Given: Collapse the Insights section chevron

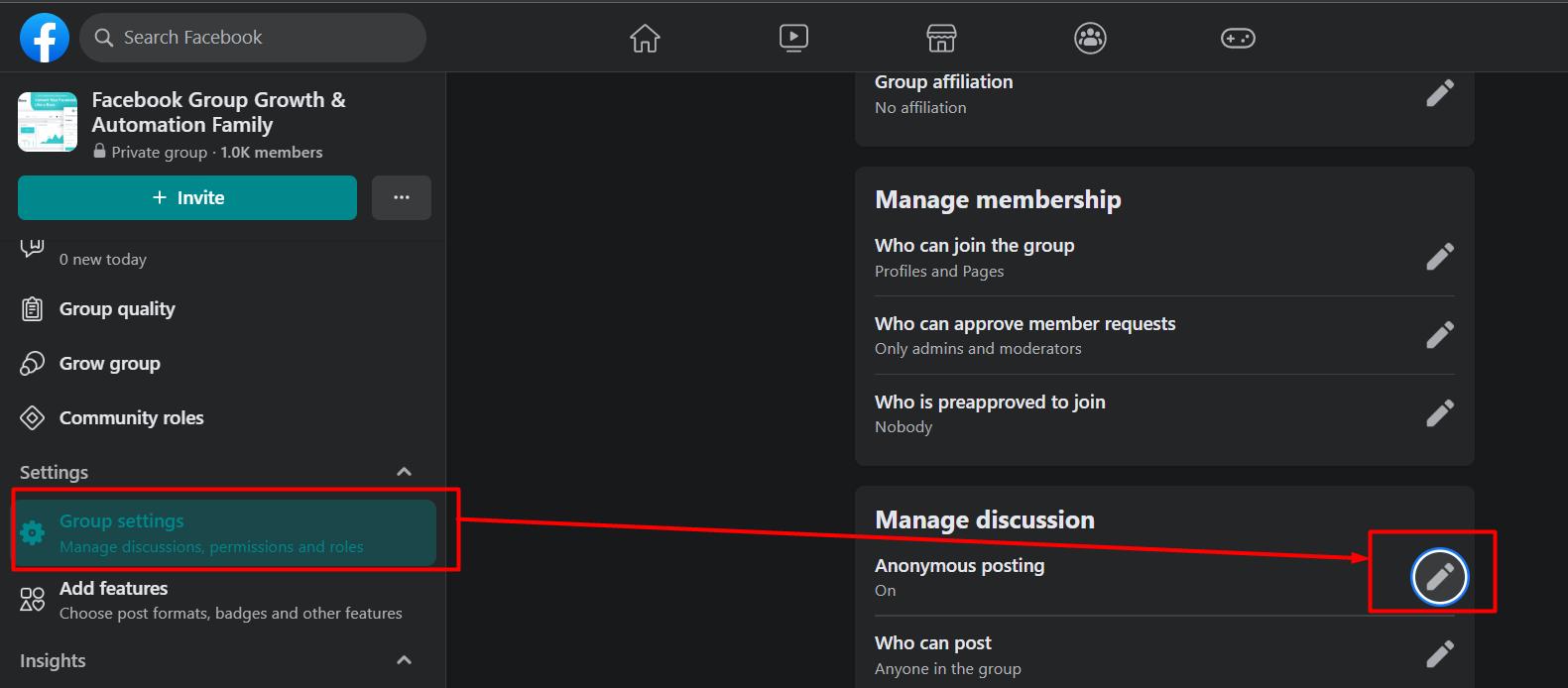Looking at the screenshot, I should click(404, 660).
